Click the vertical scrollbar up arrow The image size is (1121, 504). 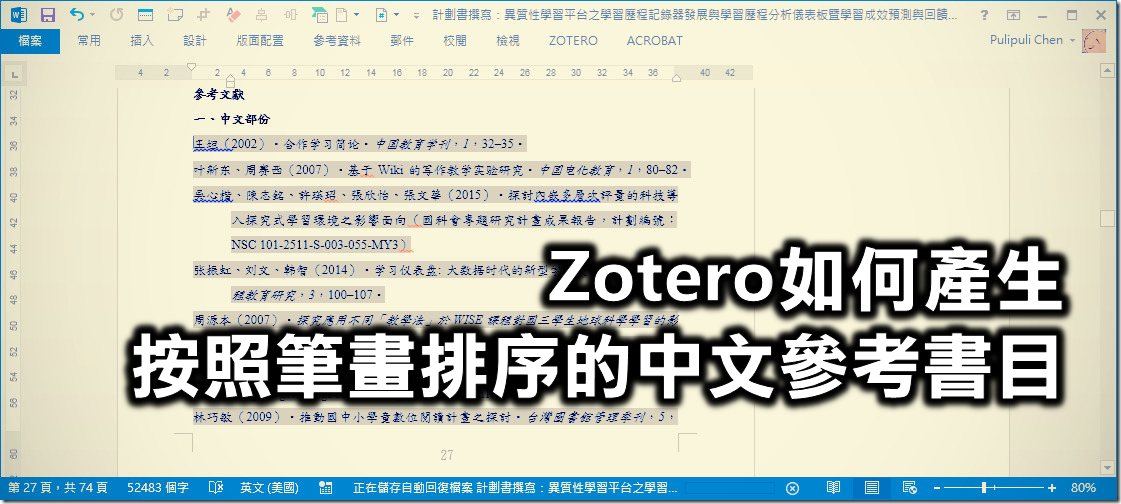tap(1107, 71)
